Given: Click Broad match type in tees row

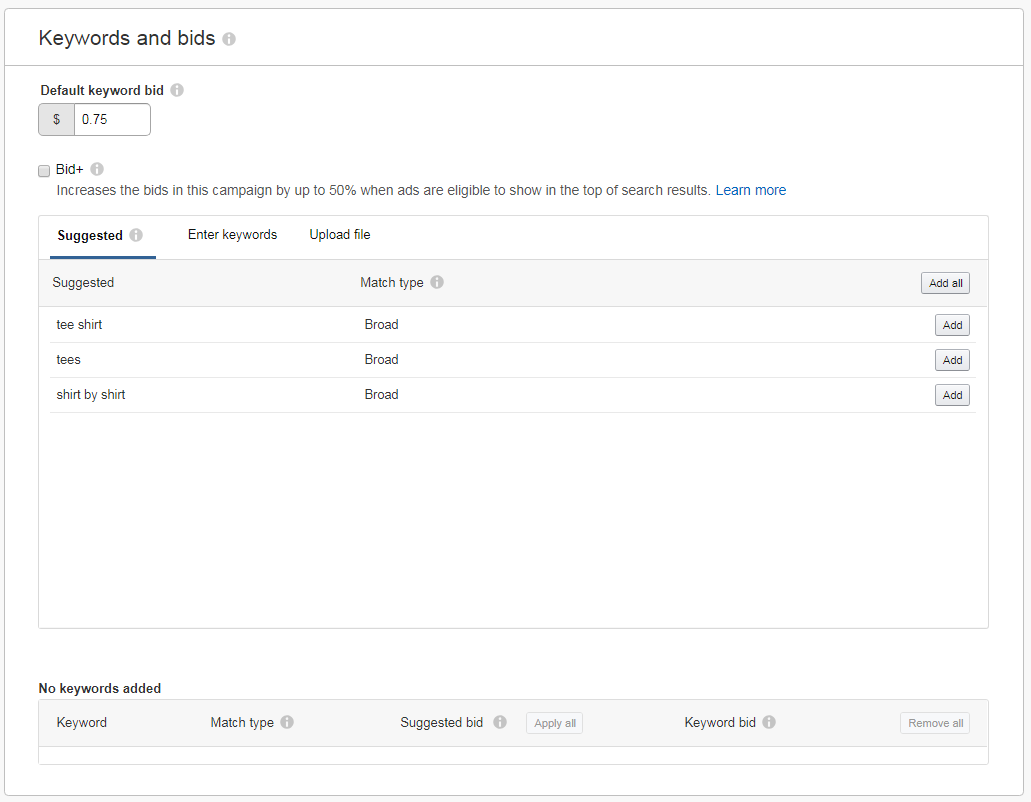Looking at the screenshot, I should pos(381,360).
